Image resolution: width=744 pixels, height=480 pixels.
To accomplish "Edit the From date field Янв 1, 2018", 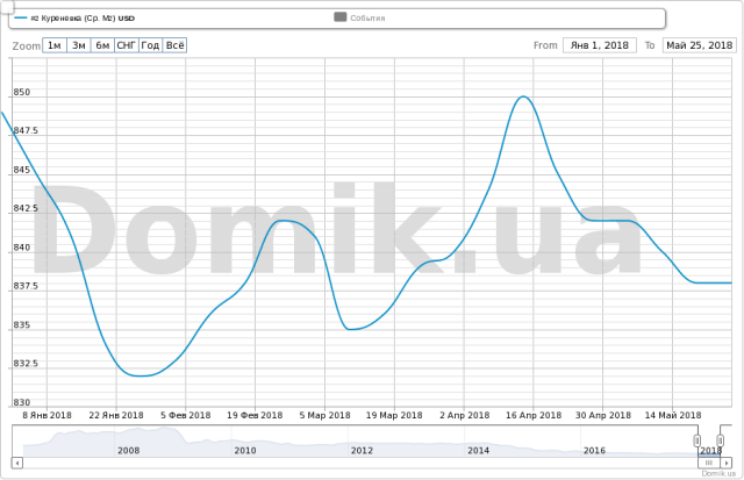I will (600, 46).
